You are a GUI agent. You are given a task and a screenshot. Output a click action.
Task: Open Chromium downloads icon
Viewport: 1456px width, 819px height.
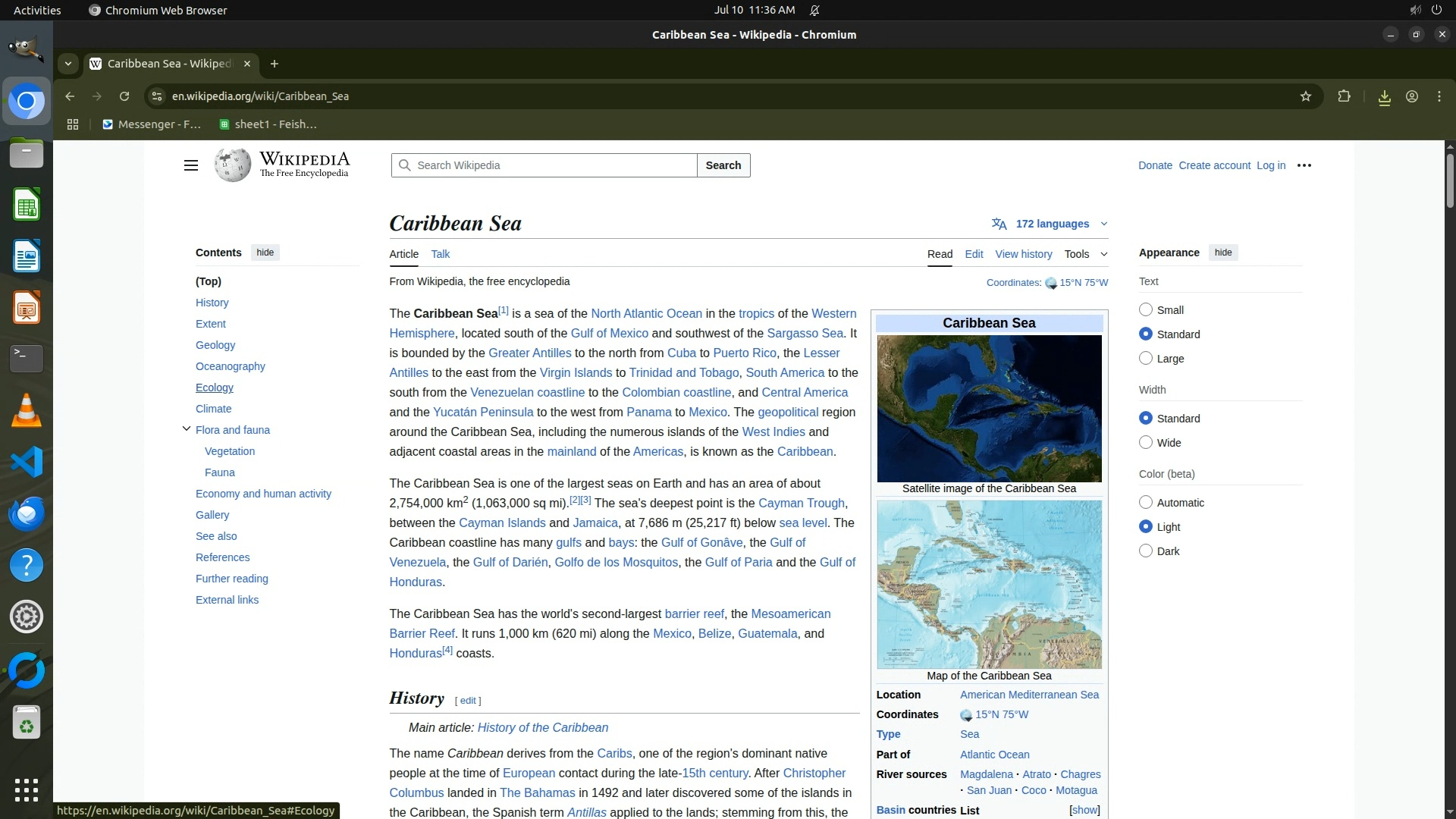pos(1384,96)
